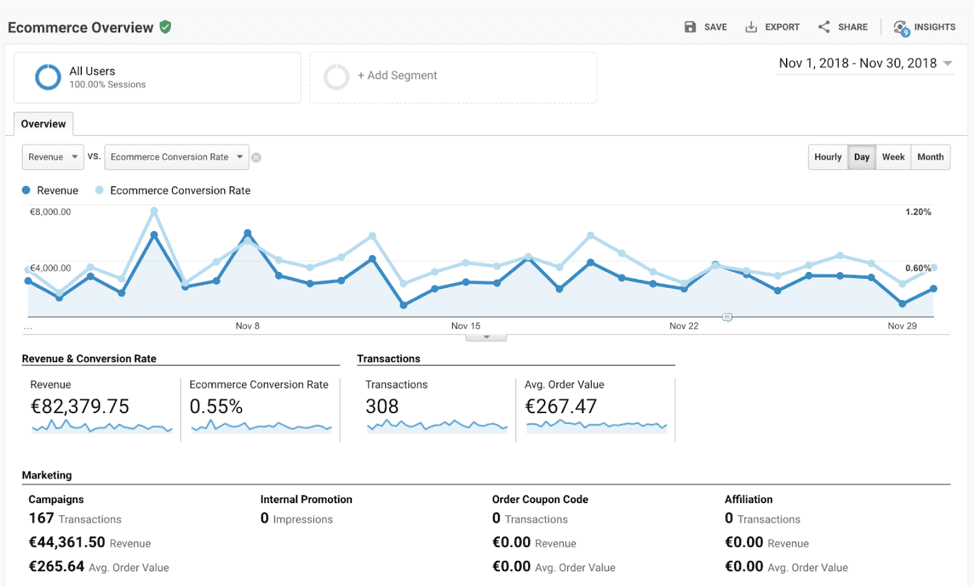Click the timeline scrubber handle below the chart
Viewport: 974px width, 587px height.
click(x=729, y=316)
